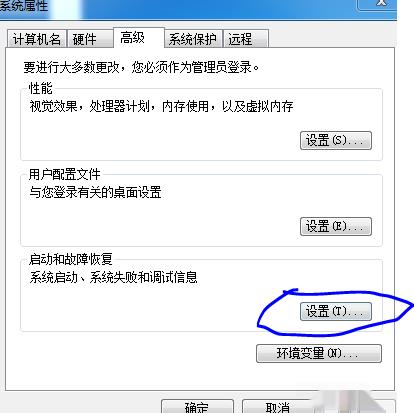
Task: Switch to the 计算机名 tab
Action: point(36,39)
